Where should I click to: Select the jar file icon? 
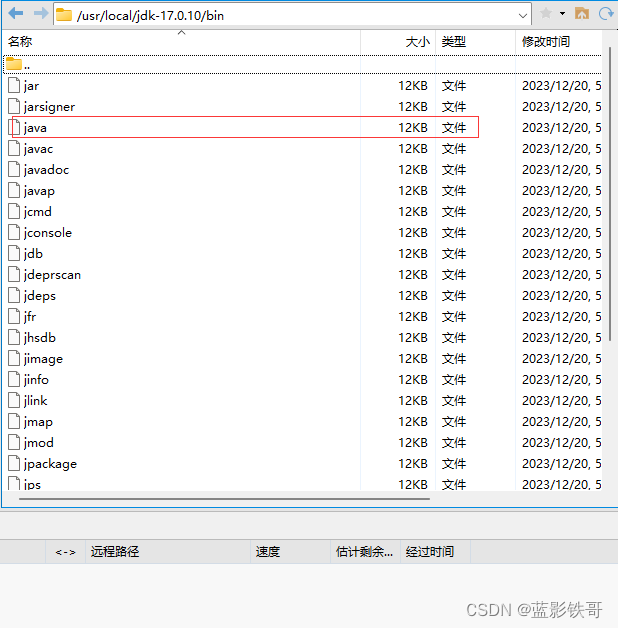[x=14, y=85]
